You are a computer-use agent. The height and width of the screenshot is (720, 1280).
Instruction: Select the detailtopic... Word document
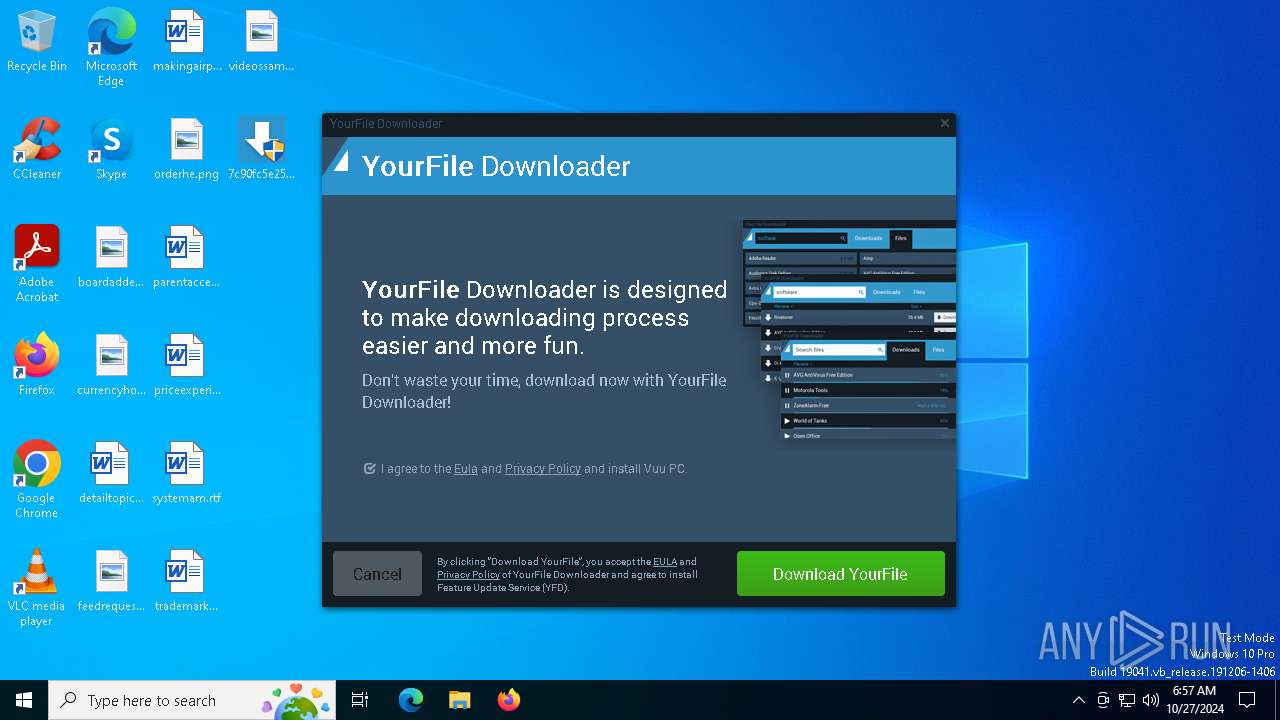[x=111, y=473]
